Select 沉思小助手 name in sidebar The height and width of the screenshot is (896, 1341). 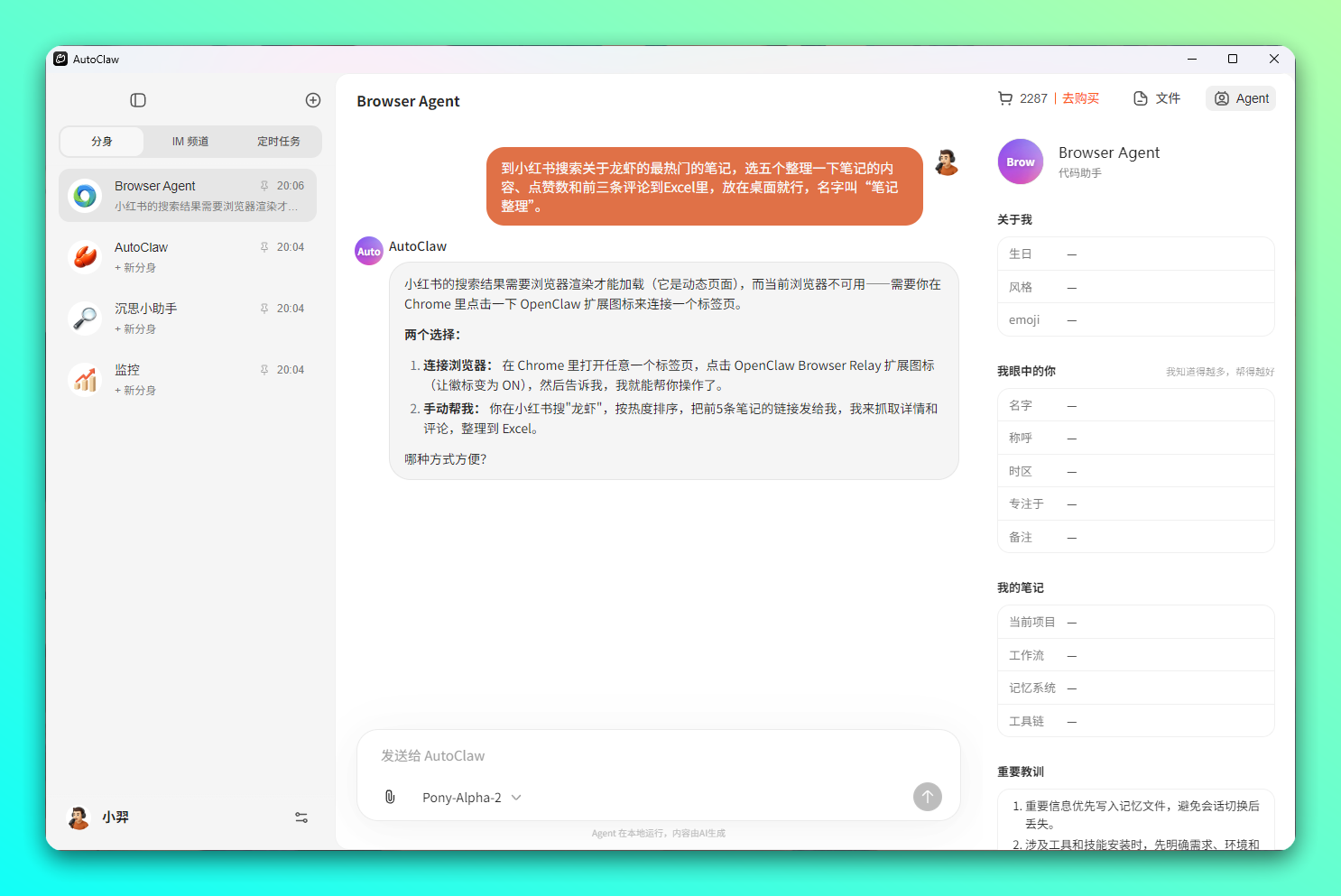point(145,309)
